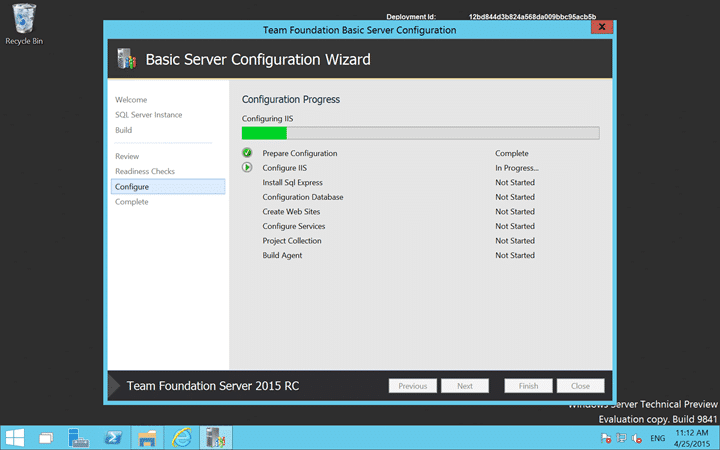Screen dimensions: 720x450
Task: Open Task View on the taskbar
Action: pyautogui.click(x=46, y=438)
